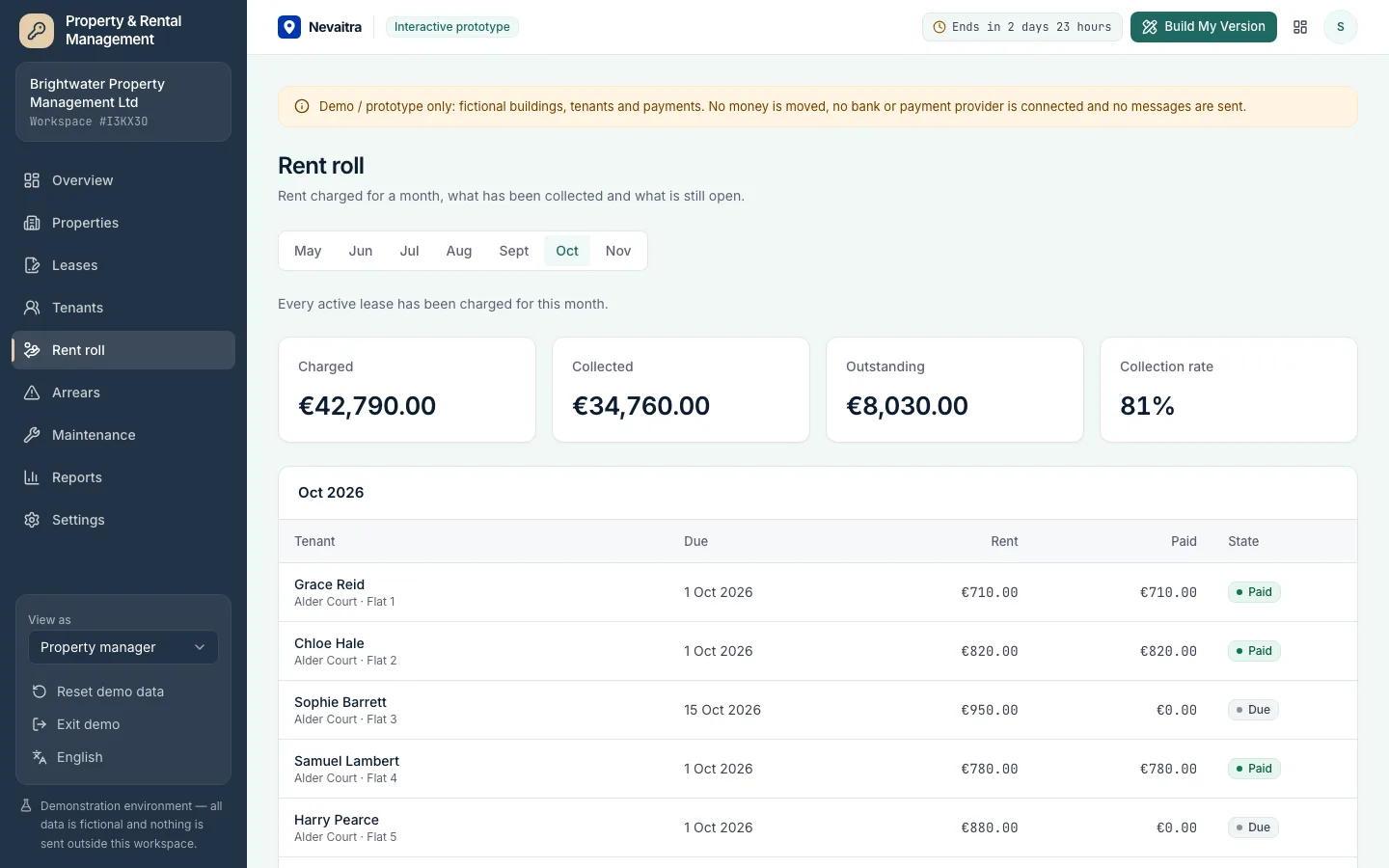Open the Rent roll sidebar item

(x=123, y=350)
